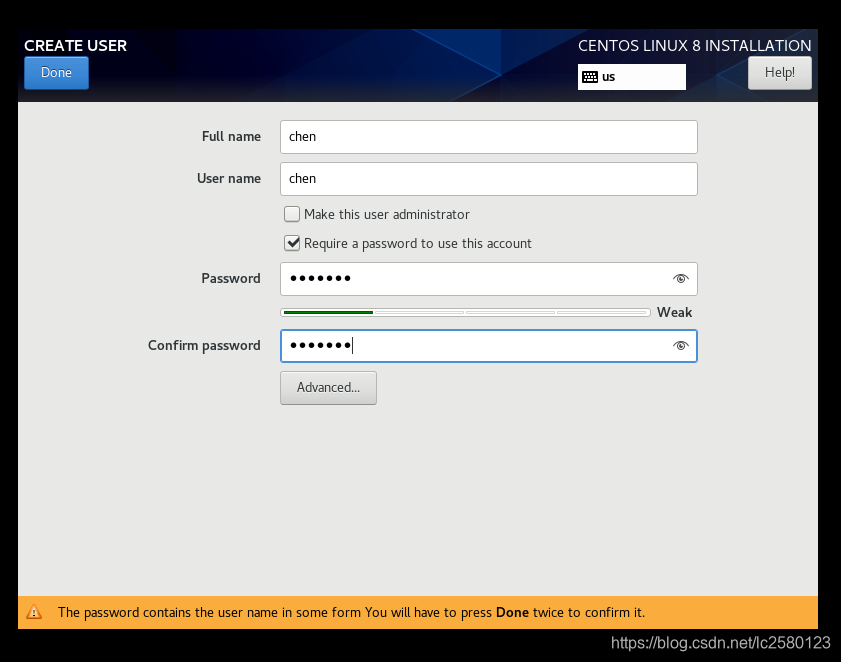
Task: Click the password strength bar
Action: tap(465, 312)
